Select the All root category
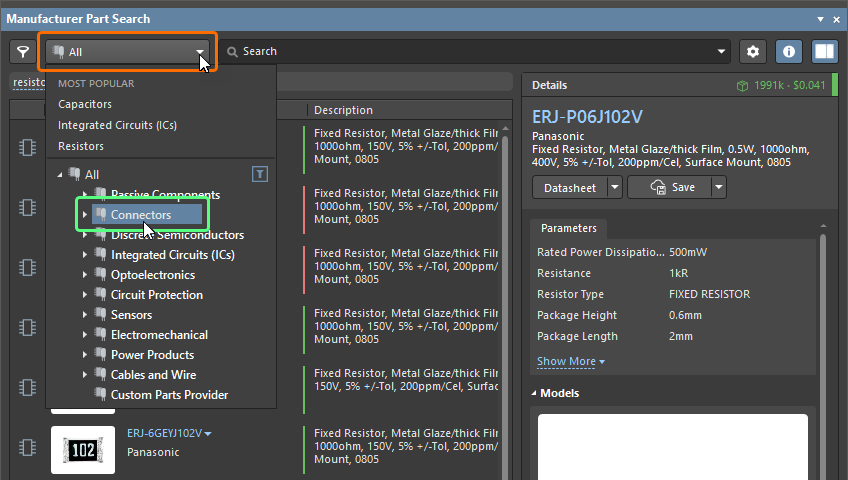 click(92, 175)
